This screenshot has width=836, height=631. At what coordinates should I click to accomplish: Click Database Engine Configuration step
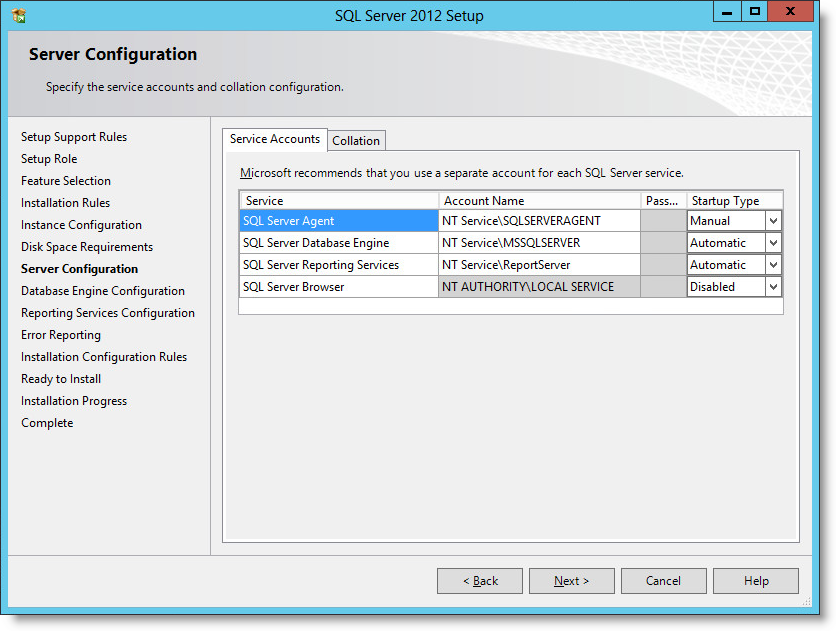[x=103, y=291]
